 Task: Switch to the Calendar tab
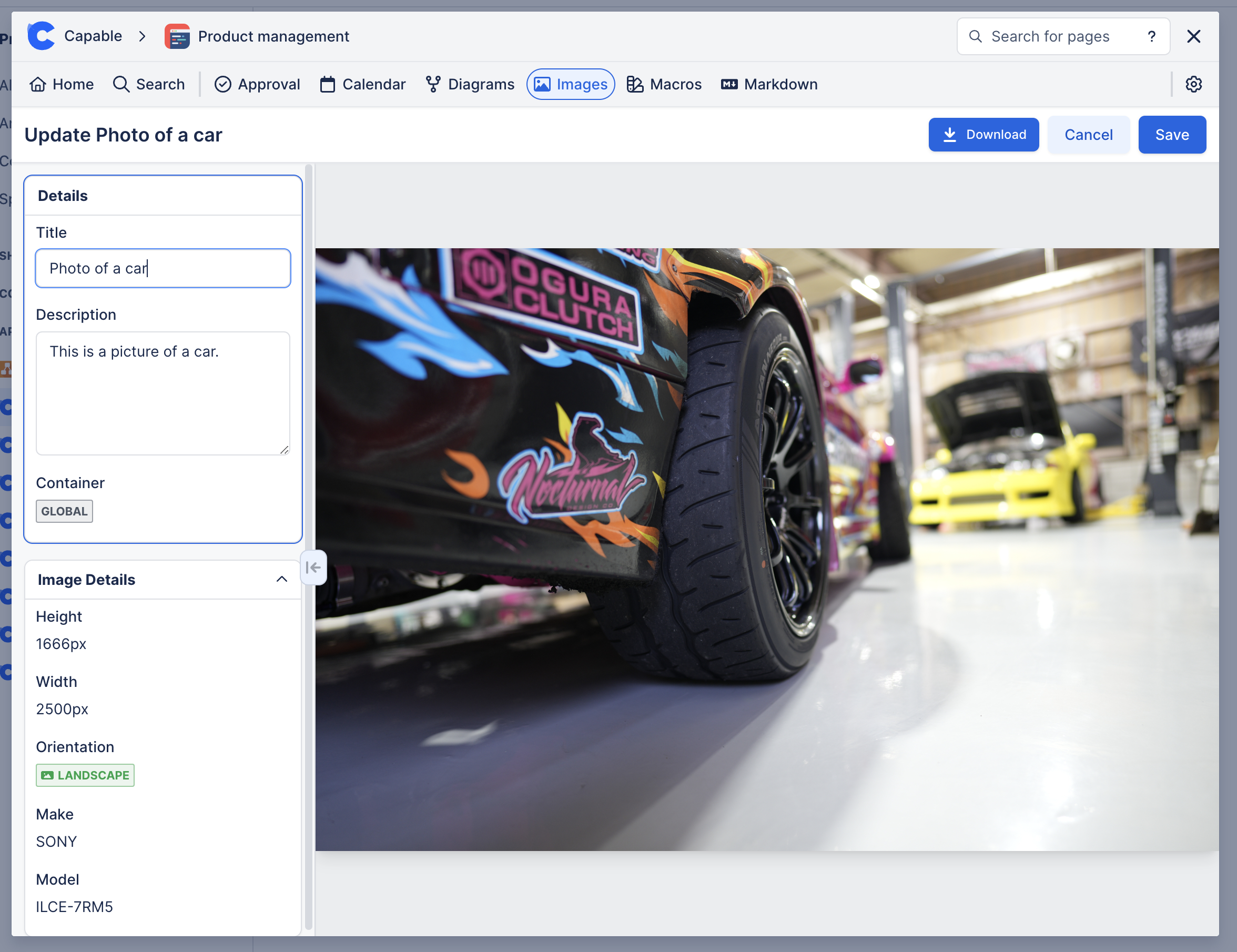(x=362, y=84)
